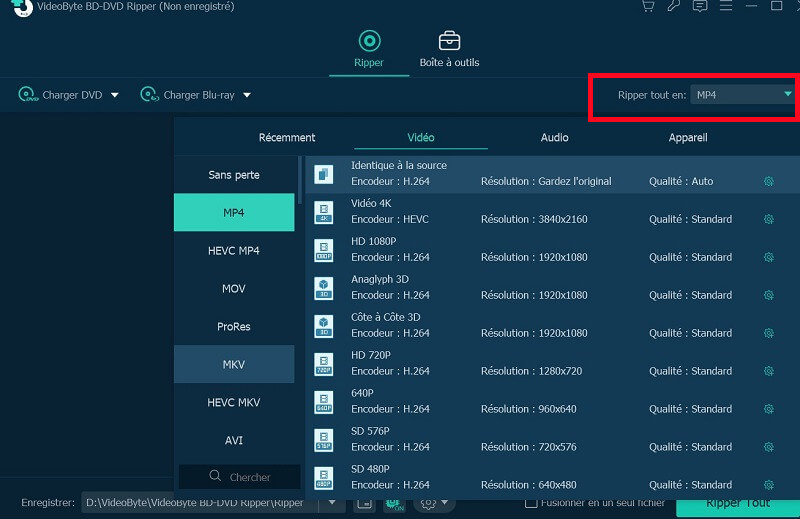Switch to the Audio tab
Image resolution: width=800 pixels, height=519 pixels.
(554, 137)
